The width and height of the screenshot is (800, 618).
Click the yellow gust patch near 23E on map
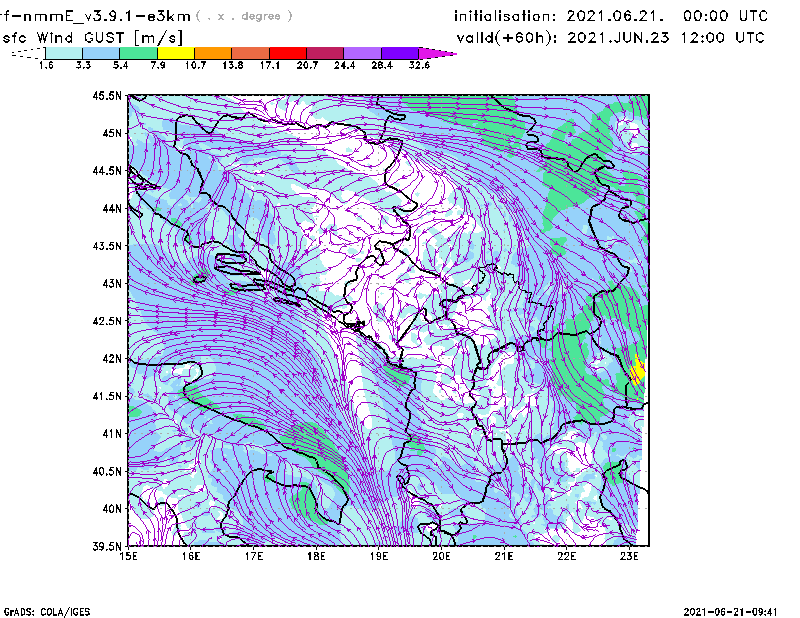(638, 369)
